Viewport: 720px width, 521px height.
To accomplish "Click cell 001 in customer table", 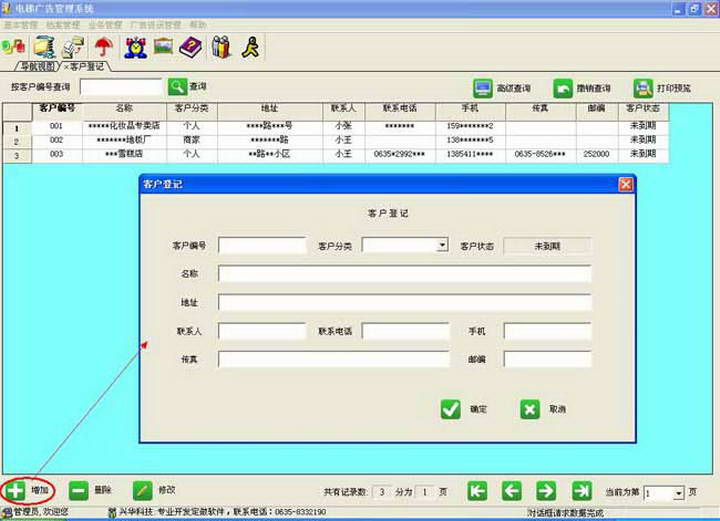I will tap(57, 126).
